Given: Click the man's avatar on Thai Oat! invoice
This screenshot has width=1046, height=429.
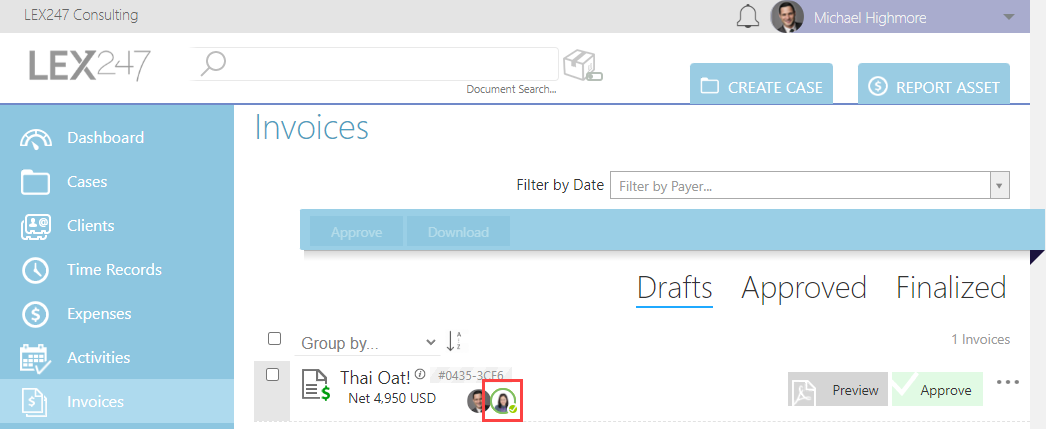Looking at the screenshot, I should pos(478,401).
